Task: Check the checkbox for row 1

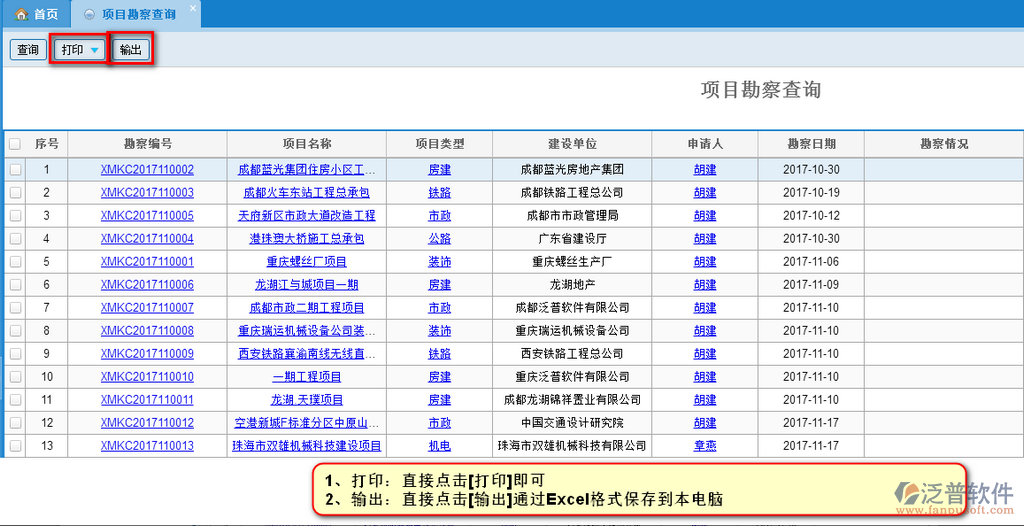Action: [15, 170]
